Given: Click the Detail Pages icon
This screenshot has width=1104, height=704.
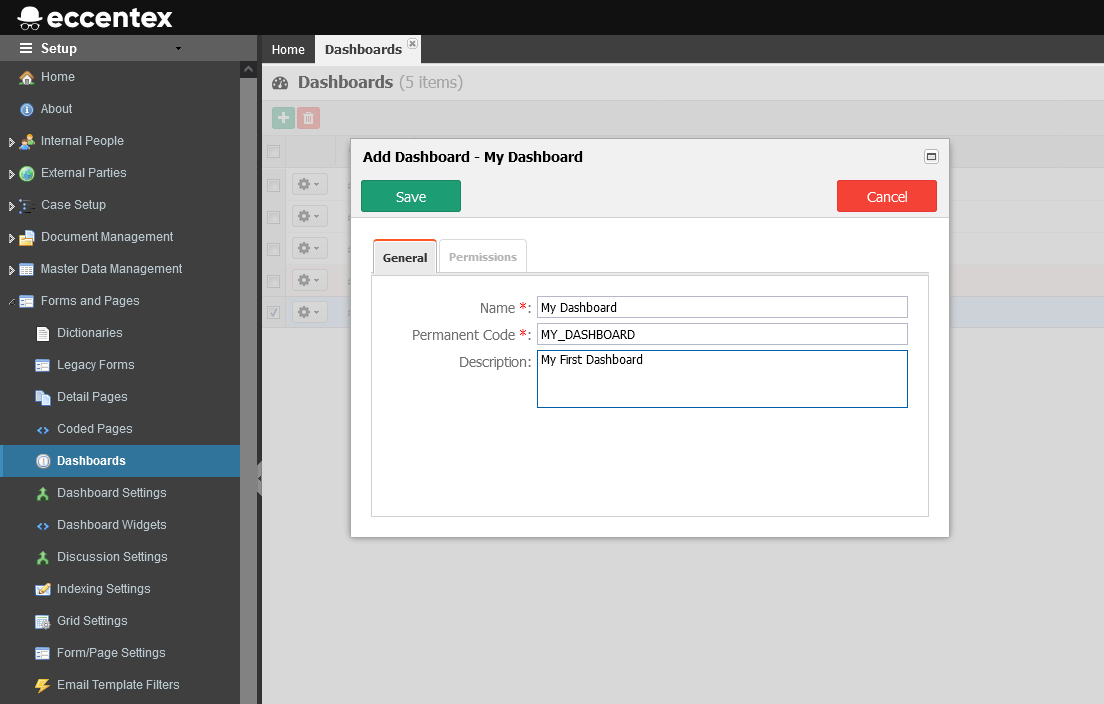Looking at the screenshot, I should (x=43, y=398).
